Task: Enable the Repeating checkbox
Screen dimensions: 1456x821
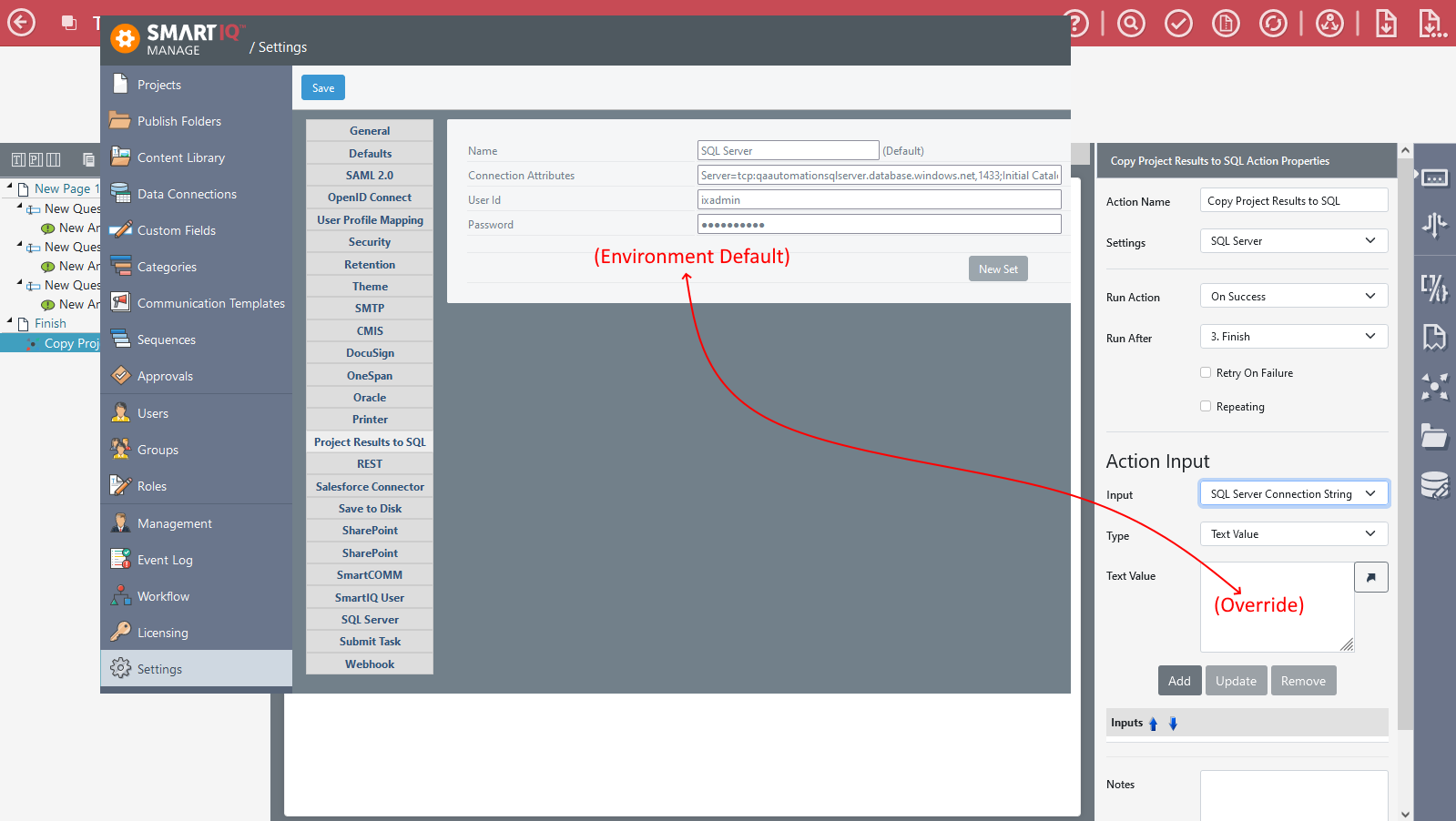Action: 1206,406
